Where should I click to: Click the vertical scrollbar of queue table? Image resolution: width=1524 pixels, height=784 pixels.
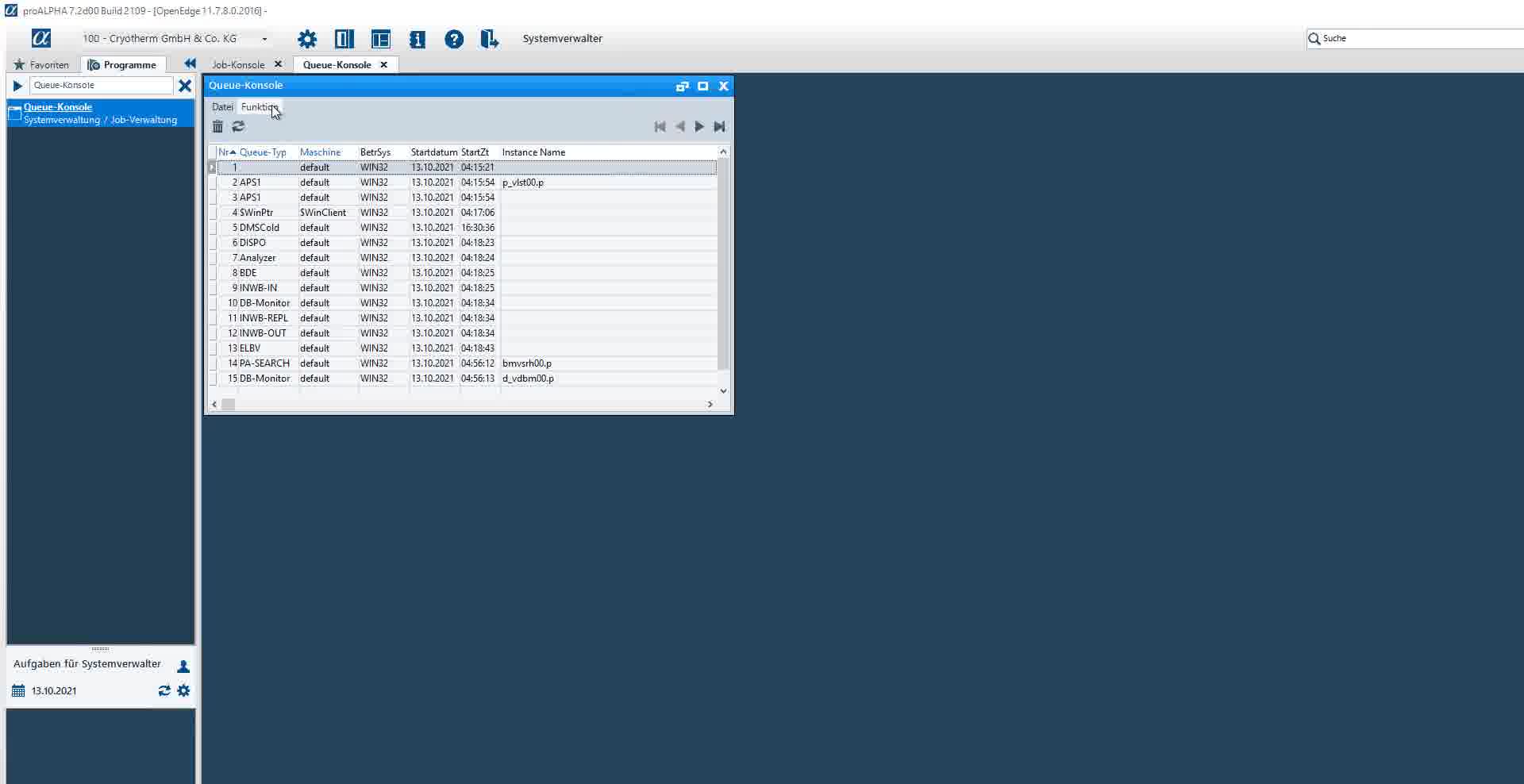point(723,263)
